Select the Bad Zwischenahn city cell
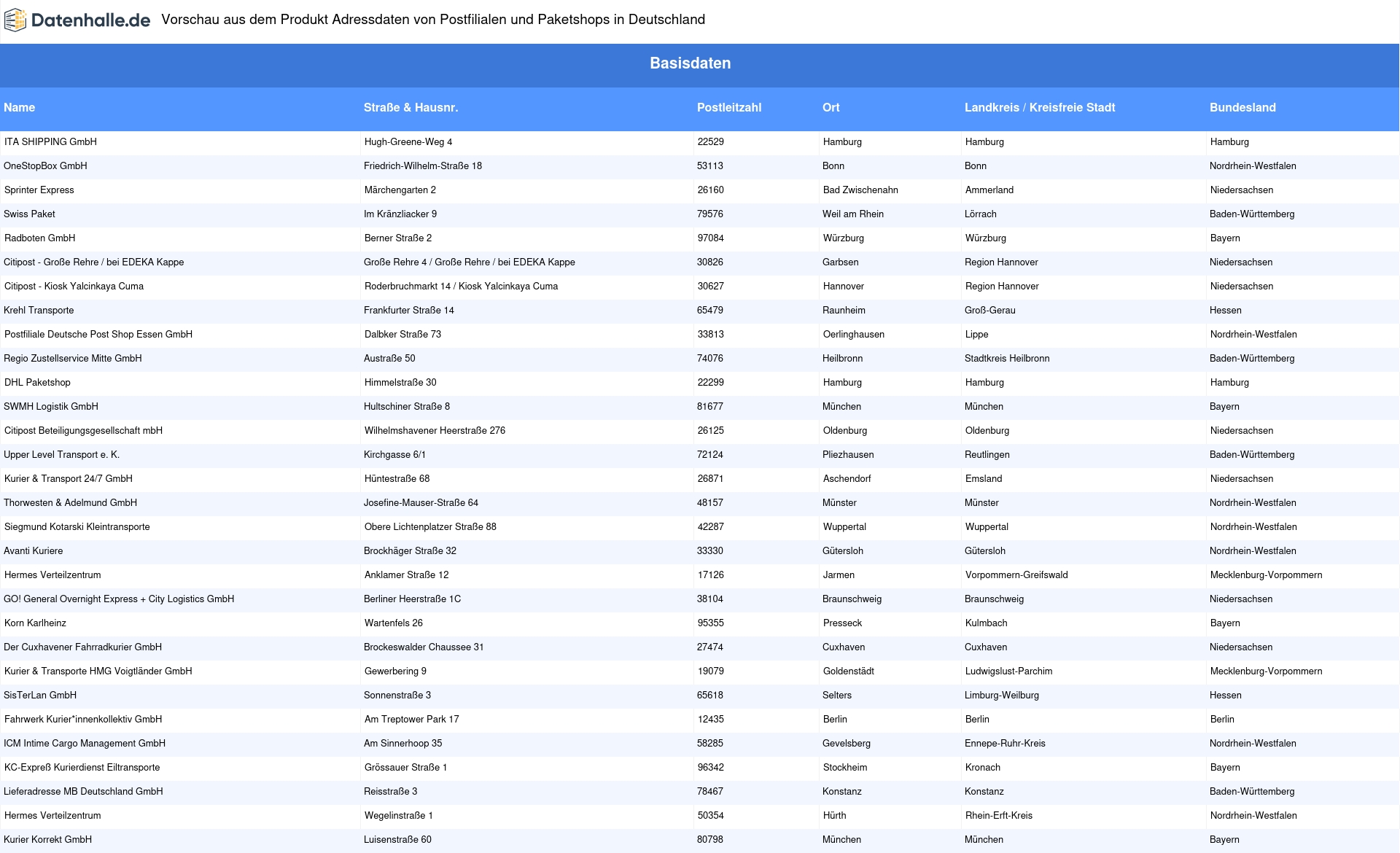Viewport: 1400px width, 853px height. pos(860,190)
